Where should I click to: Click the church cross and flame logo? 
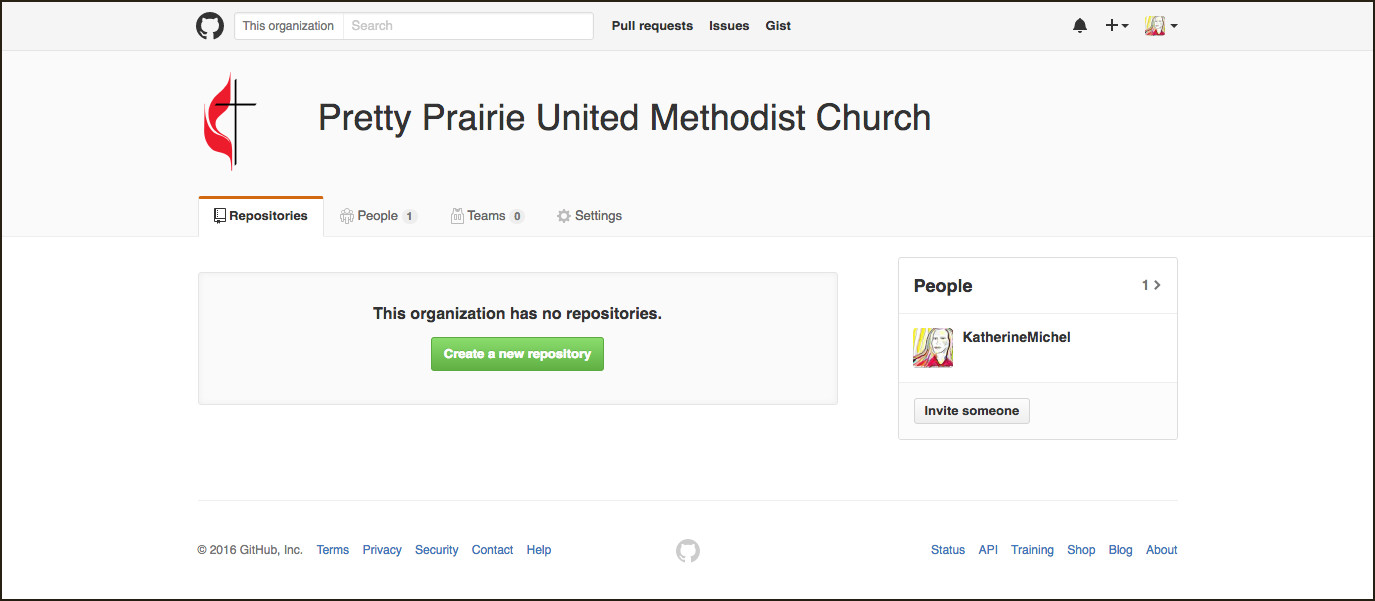tap(229, 120)
